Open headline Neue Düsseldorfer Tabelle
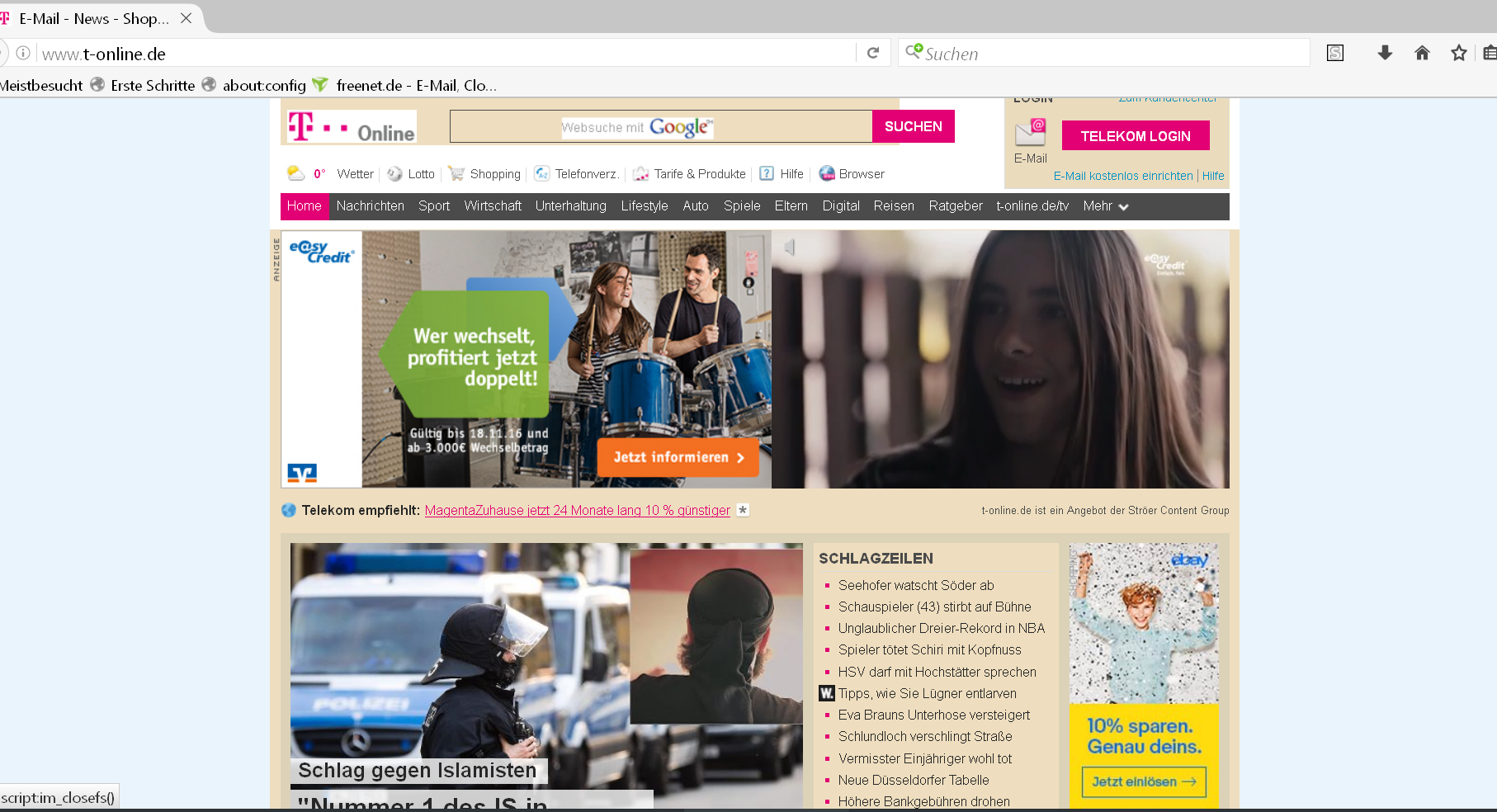Viewport: 1497px width, 812px height. point(914,780)
